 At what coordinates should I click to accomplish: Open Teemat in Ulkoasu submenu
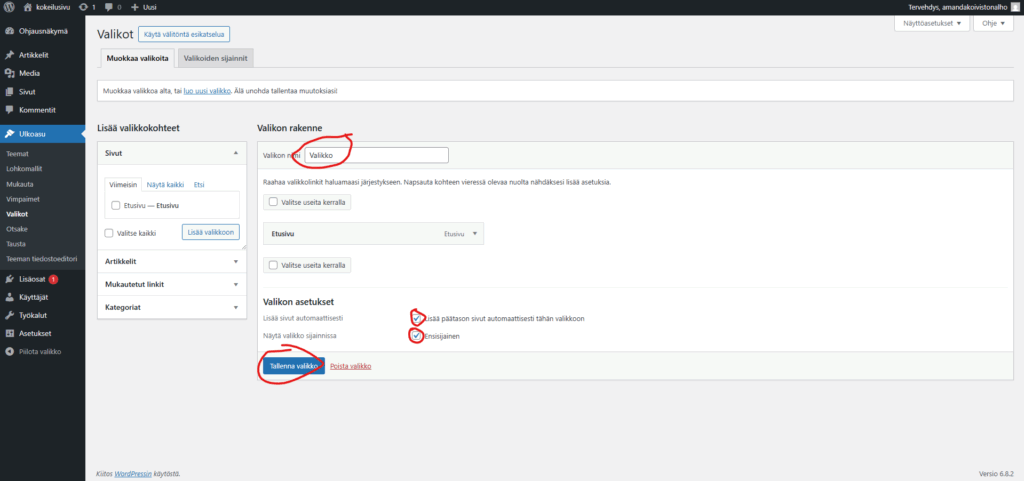tap(17, 153)
